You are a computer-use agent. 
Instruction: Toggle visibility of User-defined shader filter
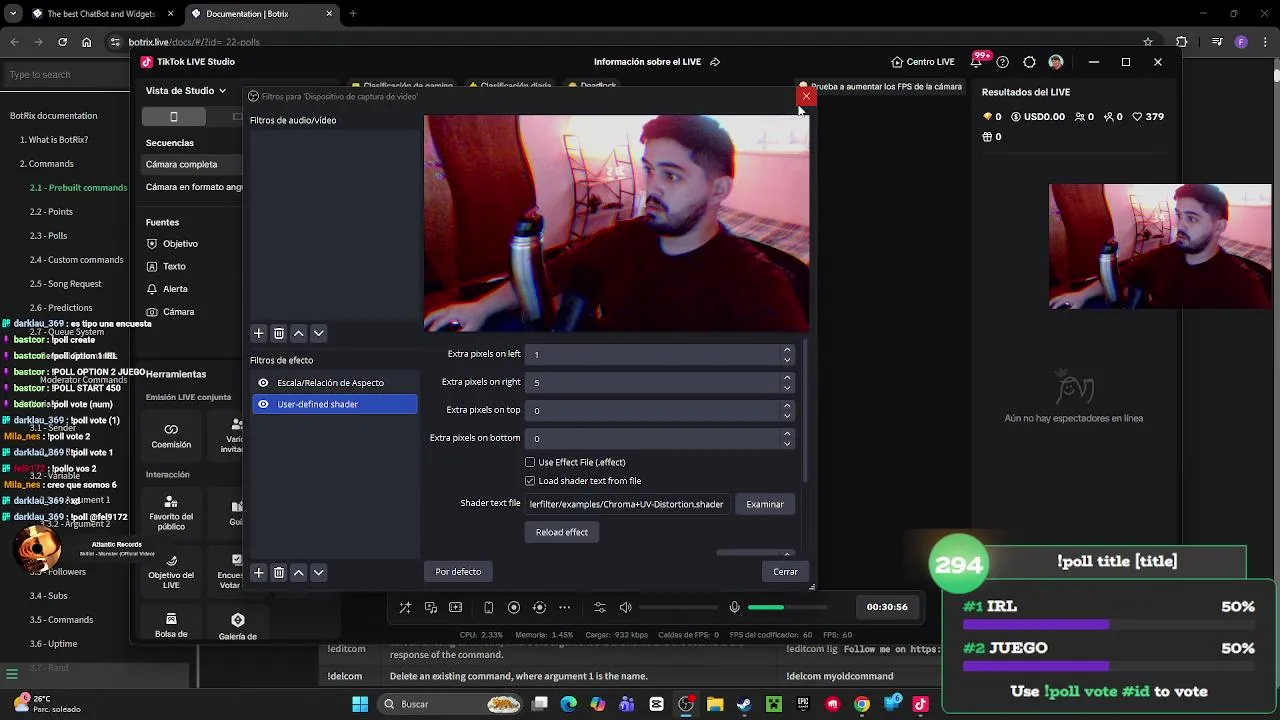[x=263, y=404]
